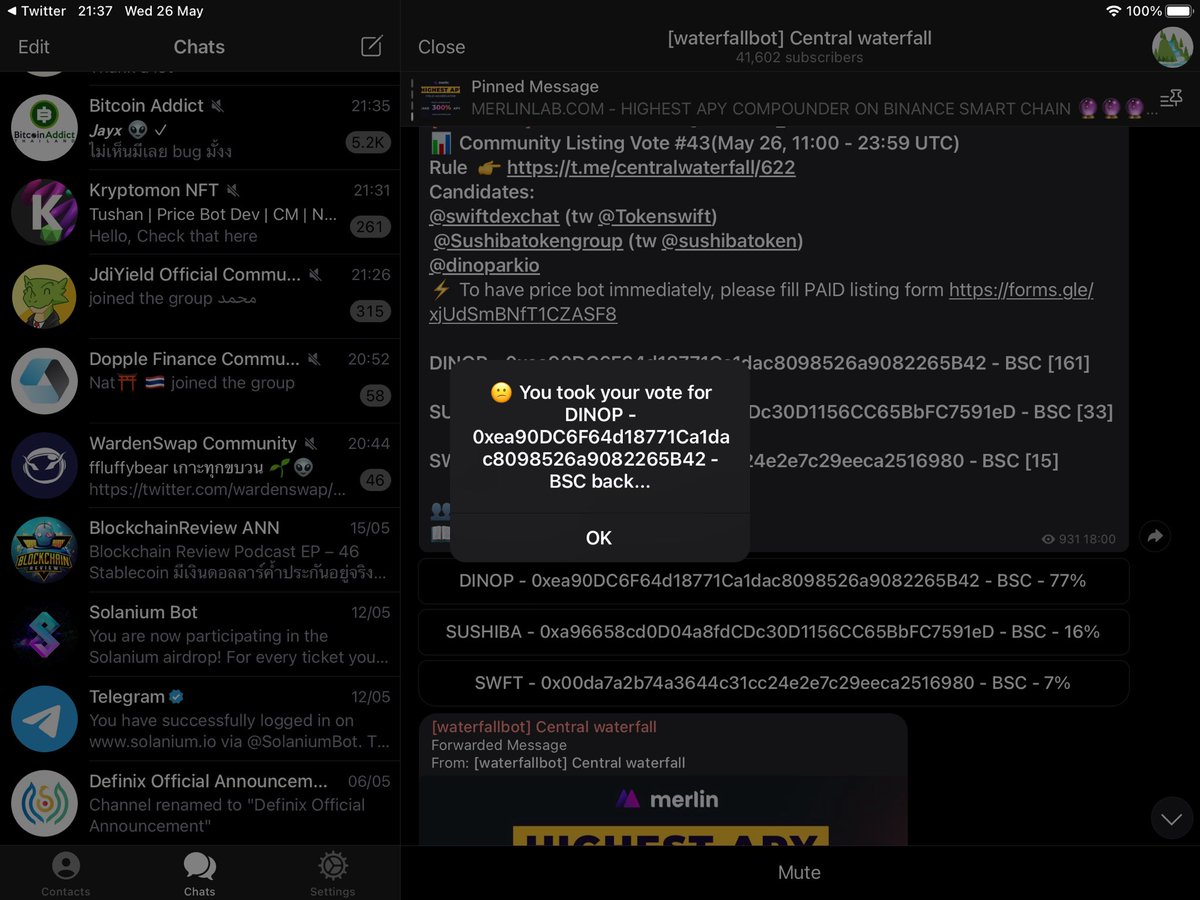1200x900 pixels.
Task: Tap the 261 unread badge on Kryptomon NFT
Action: (370, 227)
